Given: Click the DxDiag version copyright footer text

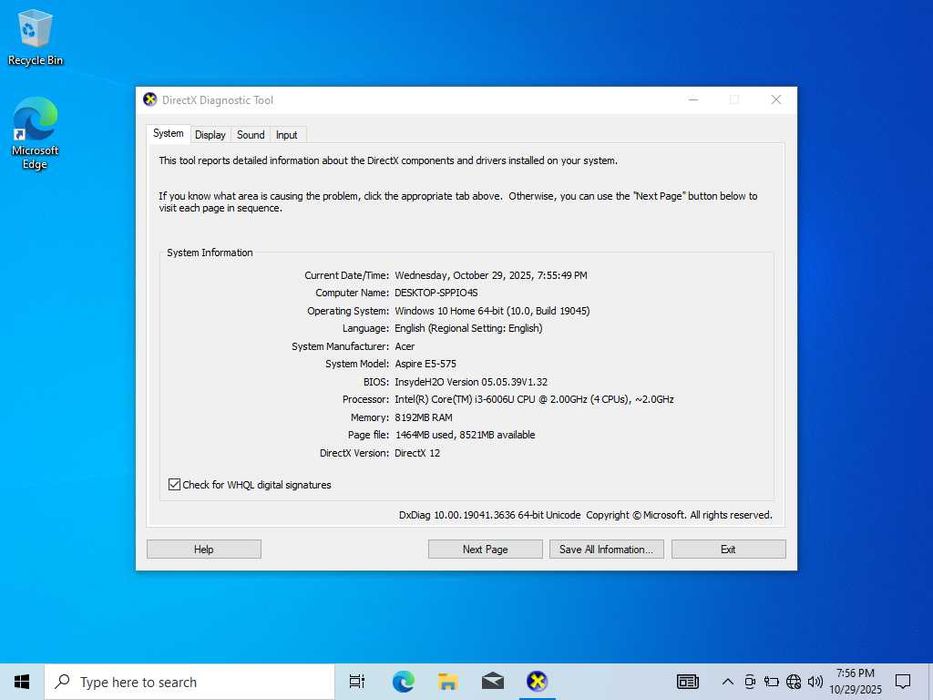Looking at the screenshot, I should click(x=586, y=515).
